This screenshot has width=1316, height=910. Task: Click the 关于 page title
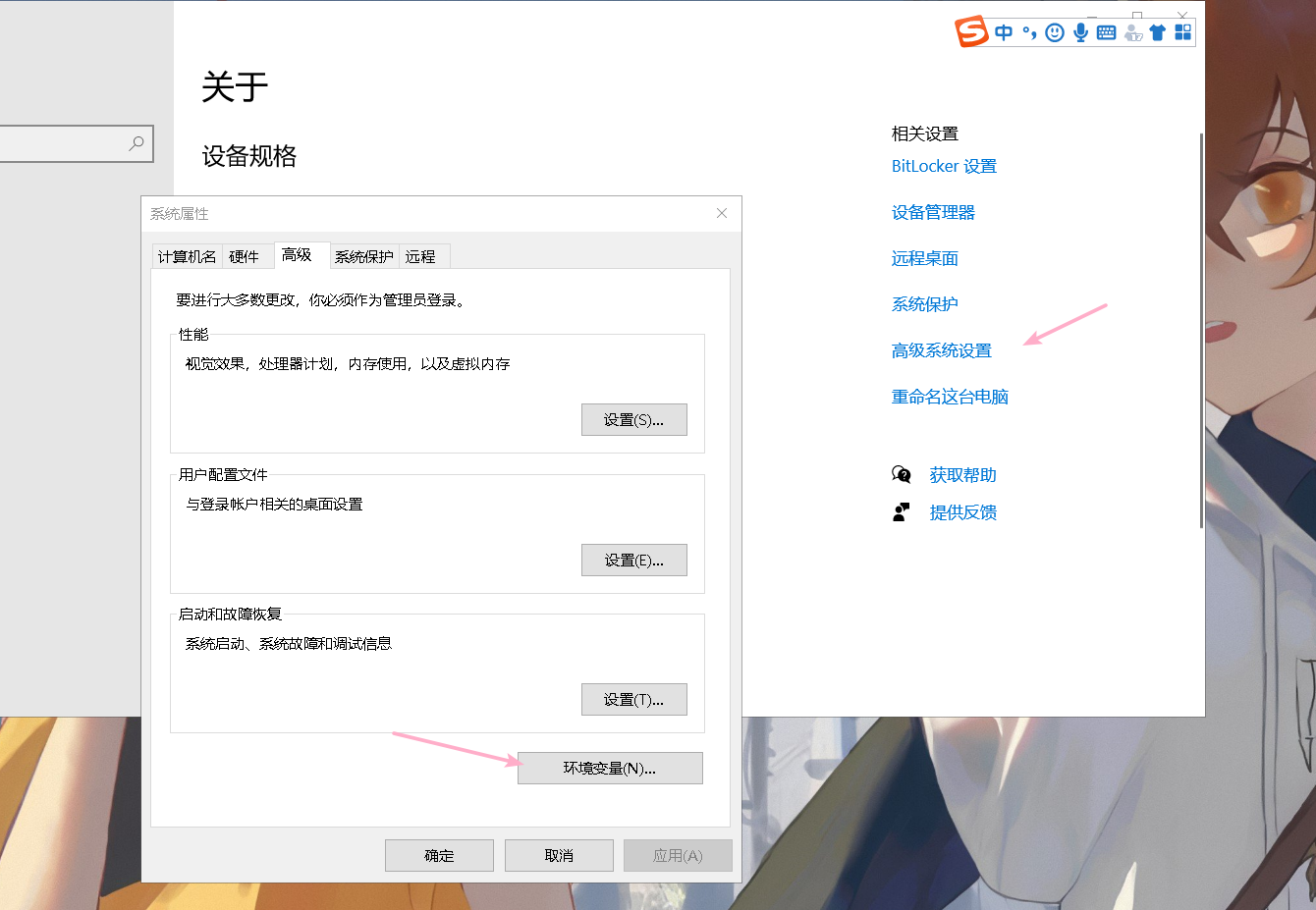235,87
